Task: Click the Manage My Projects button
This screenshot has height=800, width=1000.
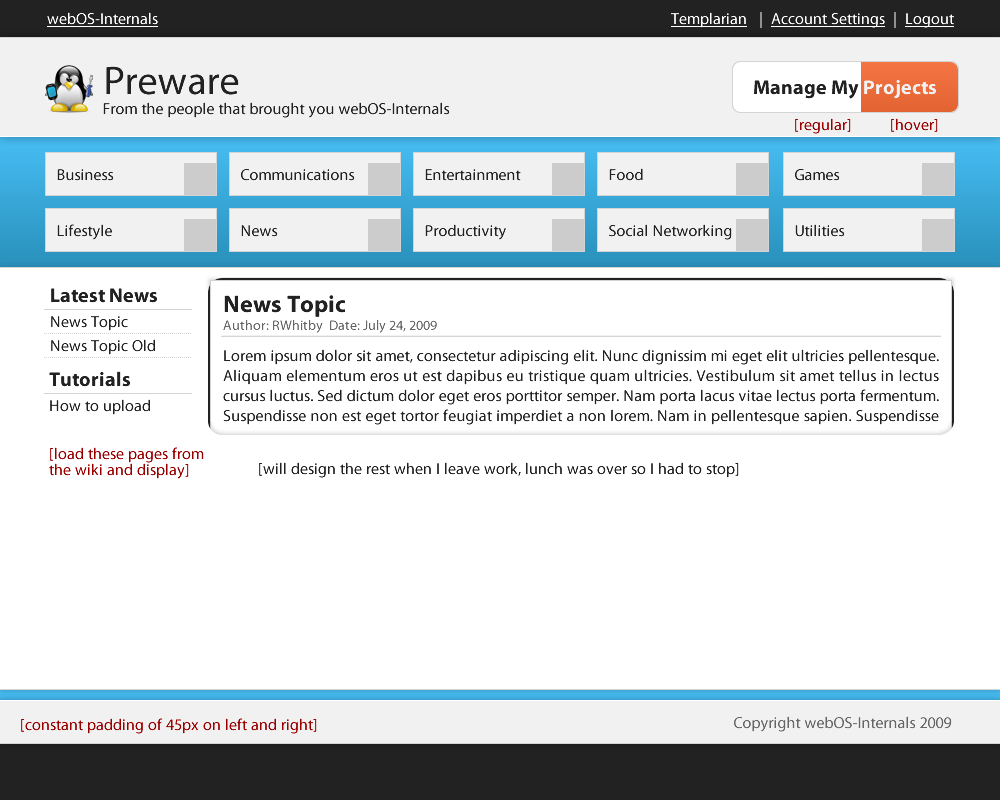Action: tap(845, 87)
